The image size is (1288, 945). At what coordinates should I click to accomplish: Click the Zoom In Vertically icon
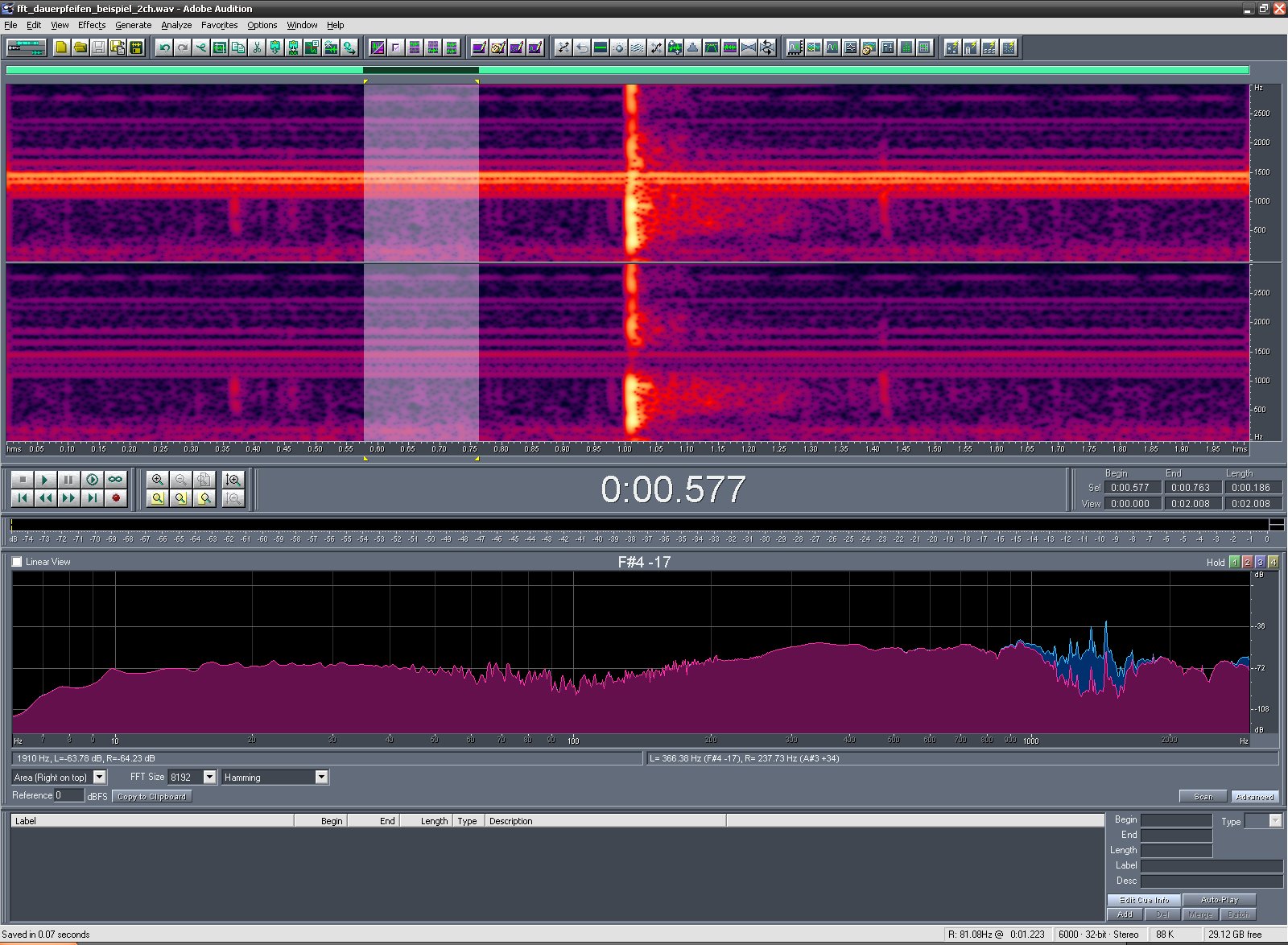pyautogui.click(x=233, y=480)
